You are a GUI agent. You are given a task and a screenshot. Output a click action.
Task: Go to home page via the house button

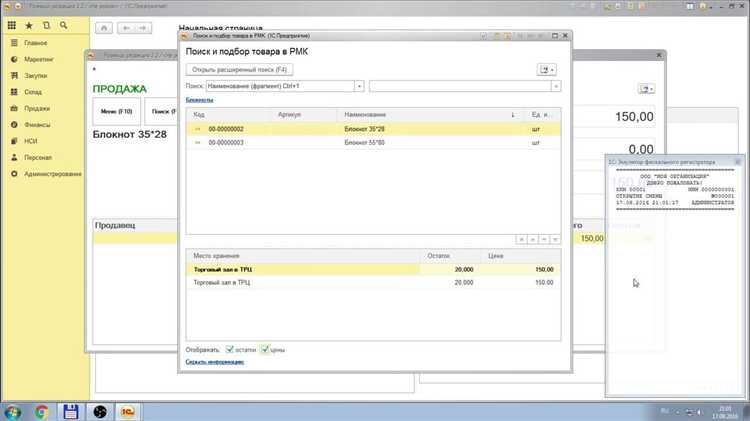(104, 28)
